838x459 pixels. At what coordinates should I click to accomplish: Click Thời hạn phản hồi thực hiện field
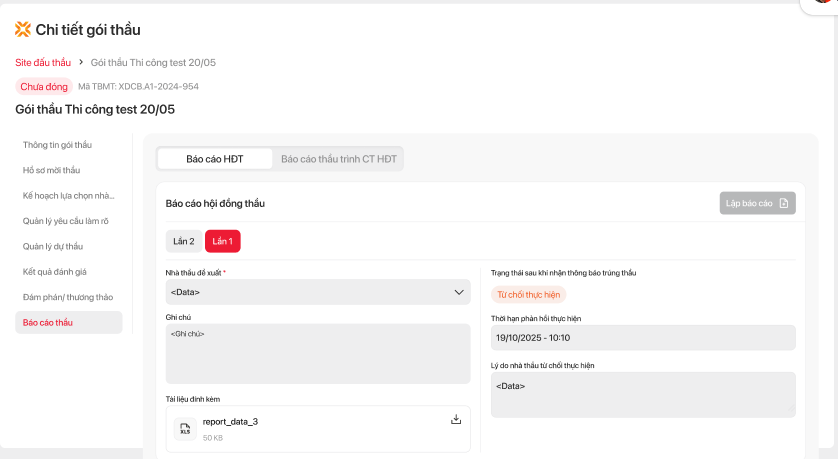[643, 338]
